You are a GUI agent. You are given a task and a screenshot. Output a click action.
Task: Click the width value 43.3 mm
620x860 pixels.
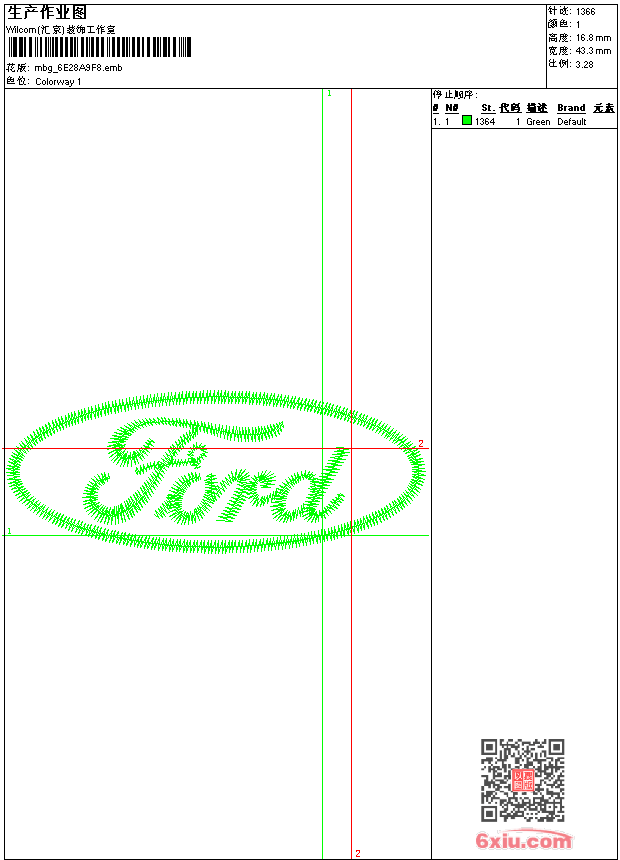pos(593,51)
